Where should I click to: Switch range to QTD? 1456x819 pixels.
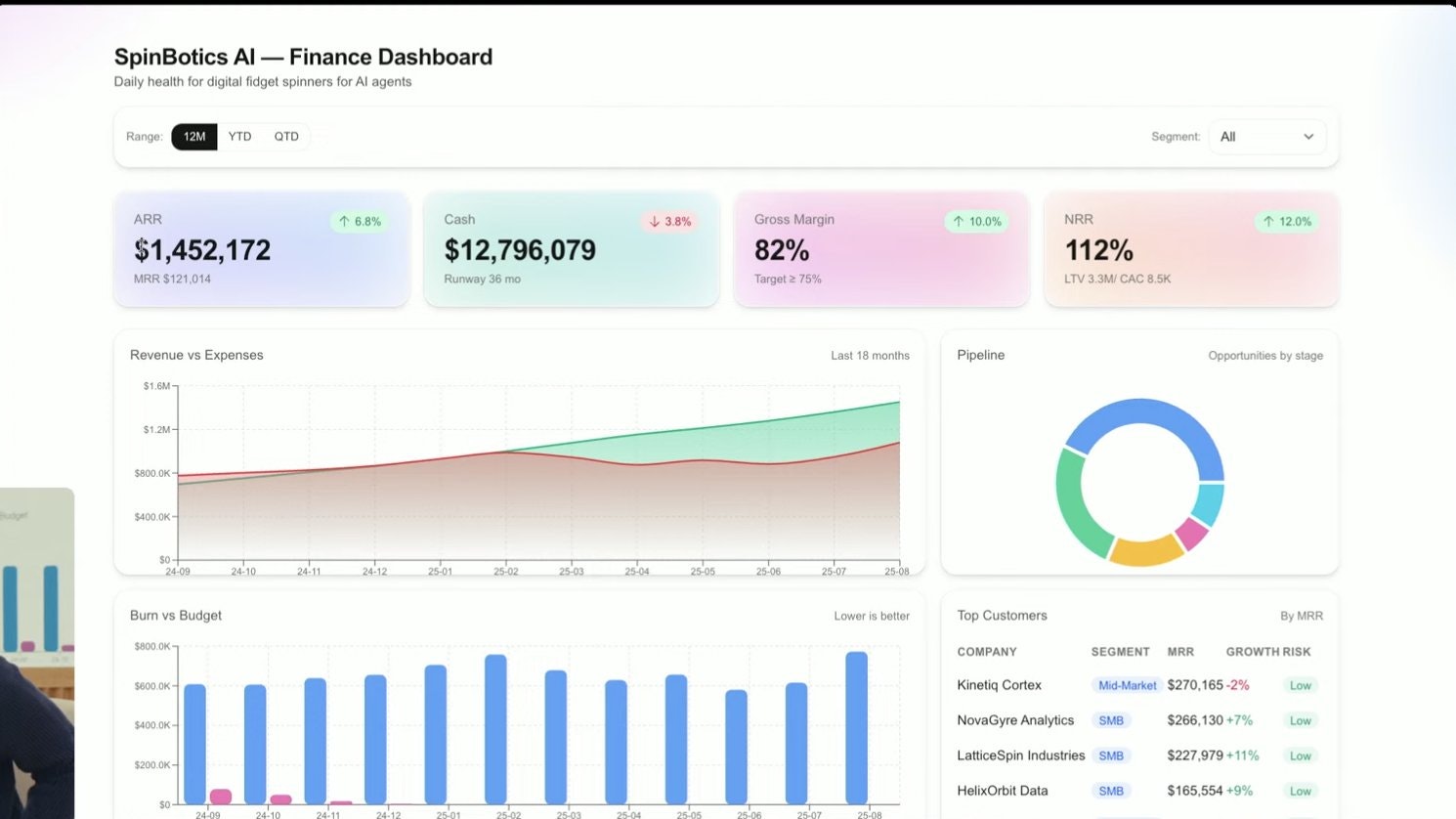(286, 137)
